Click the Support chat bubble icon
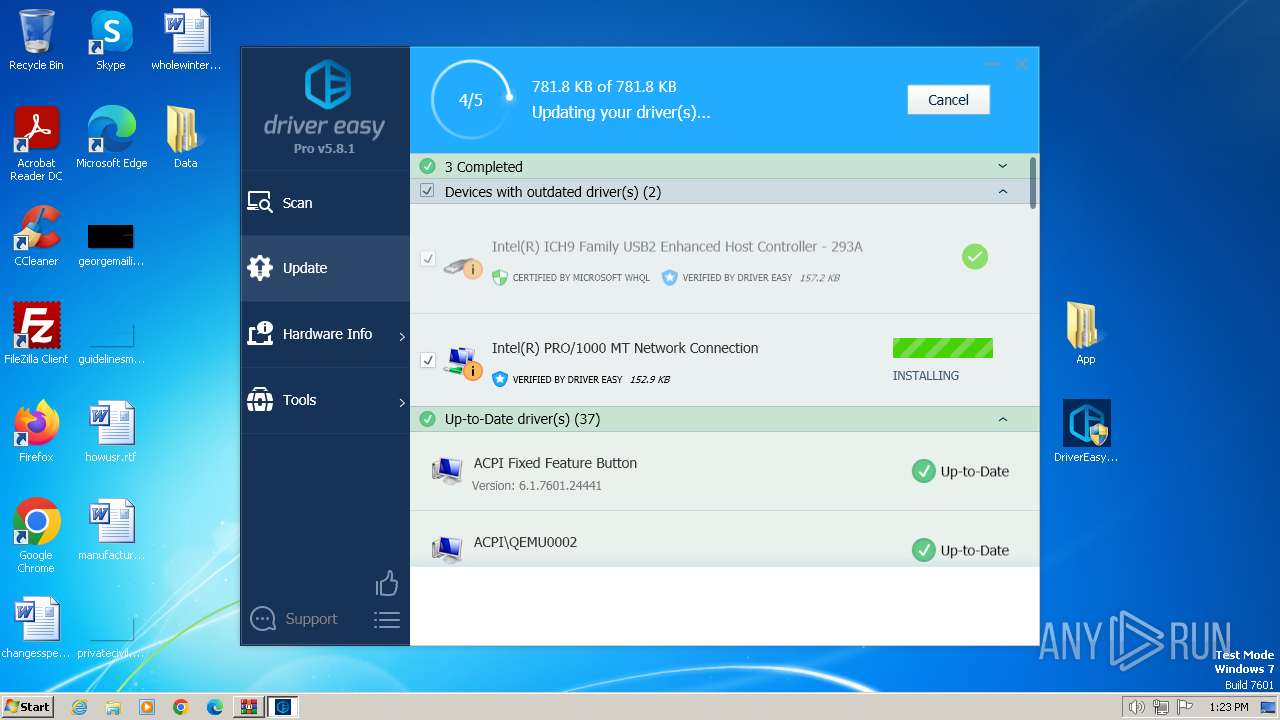 [x=263, y=619]
